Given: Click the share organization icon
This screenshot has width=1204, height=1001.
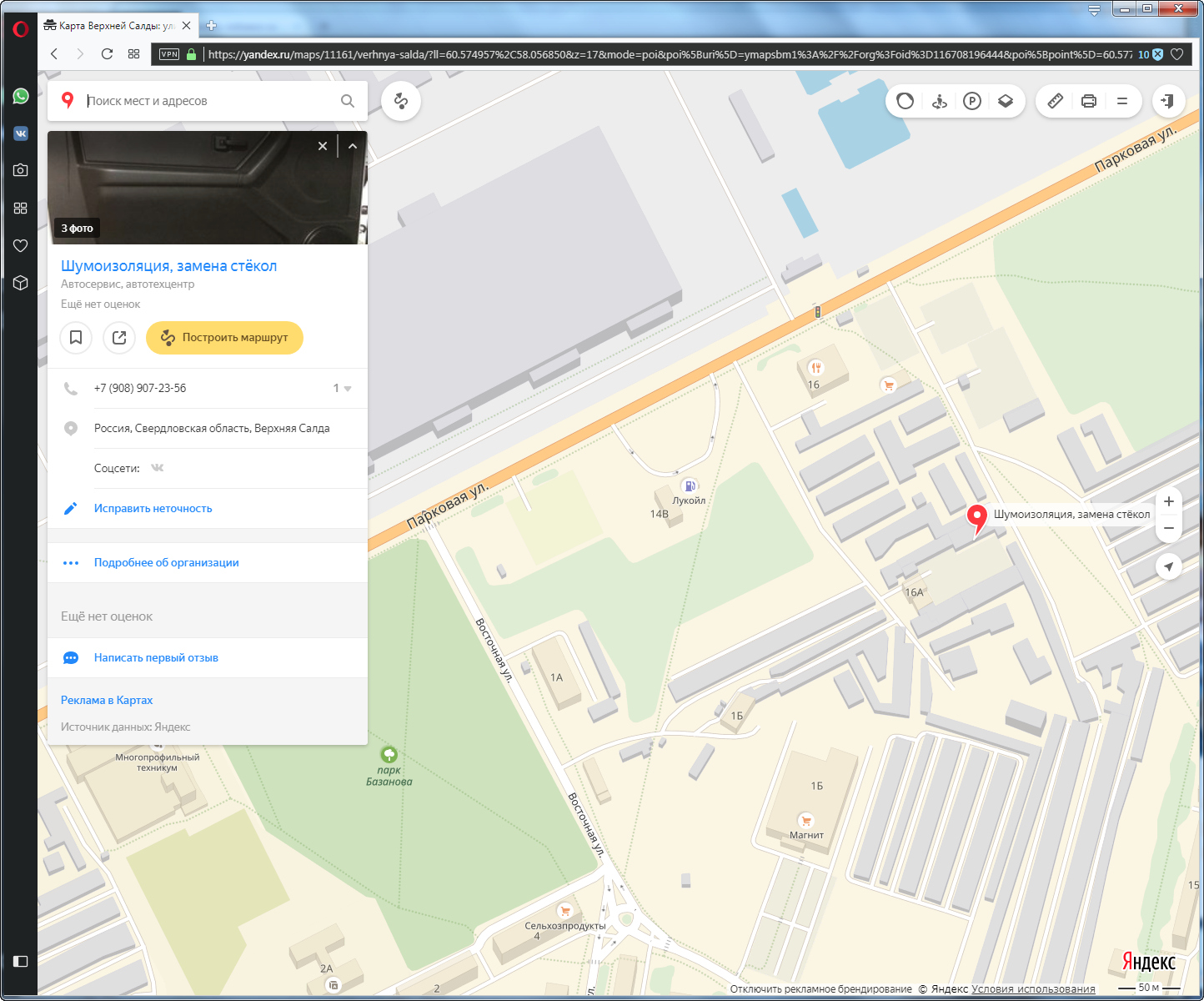Looking at the screenshot, I should pyautogui.click(x=119, y=338).
